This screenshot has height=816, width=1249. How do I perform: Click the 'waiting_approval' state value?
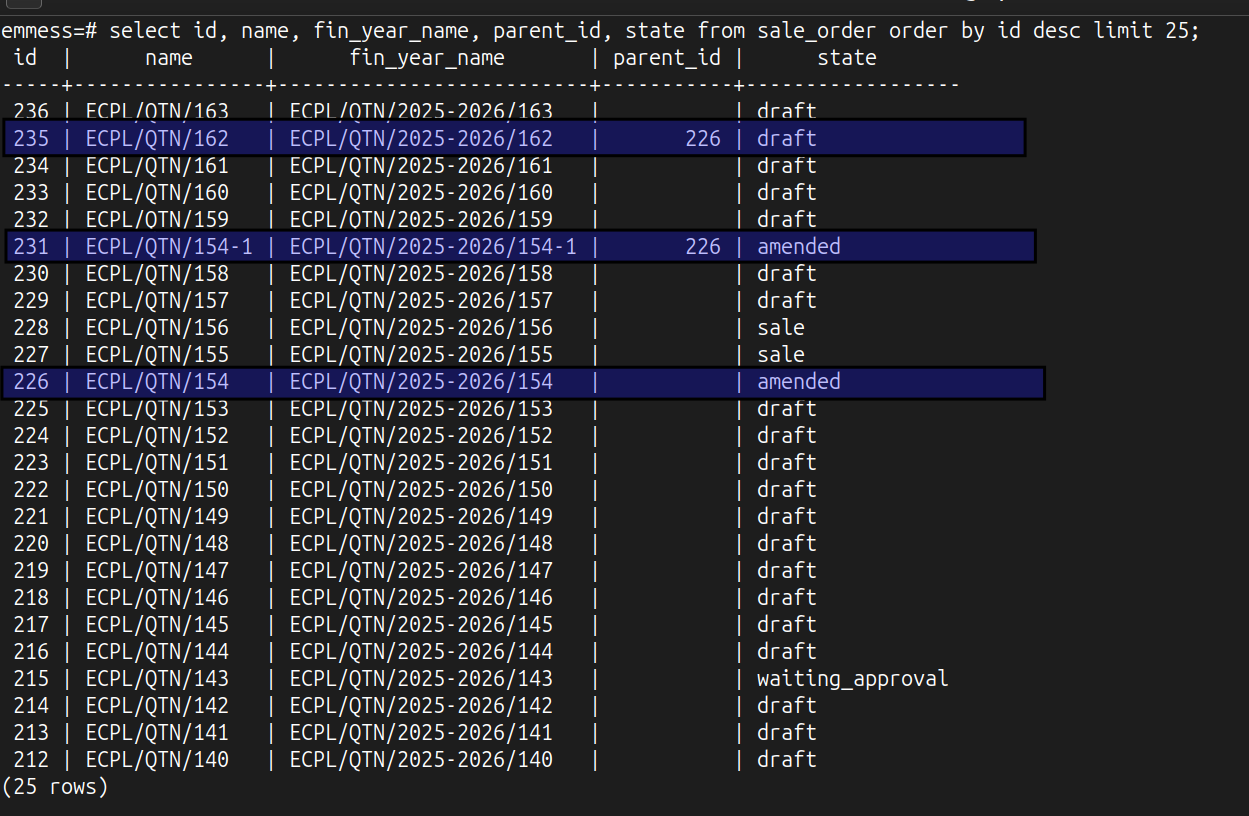coord(852,679)
